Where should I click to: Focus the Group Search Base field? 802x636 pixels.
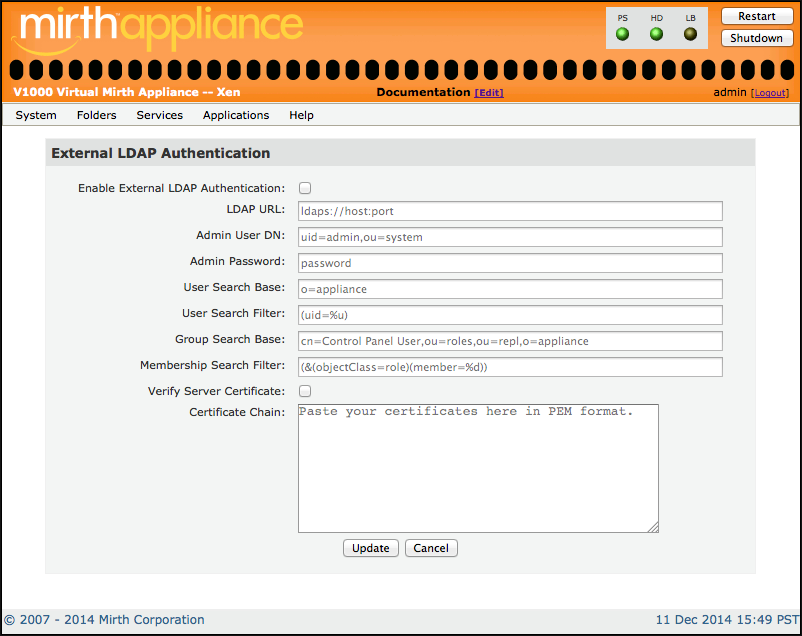click(510, 341)
